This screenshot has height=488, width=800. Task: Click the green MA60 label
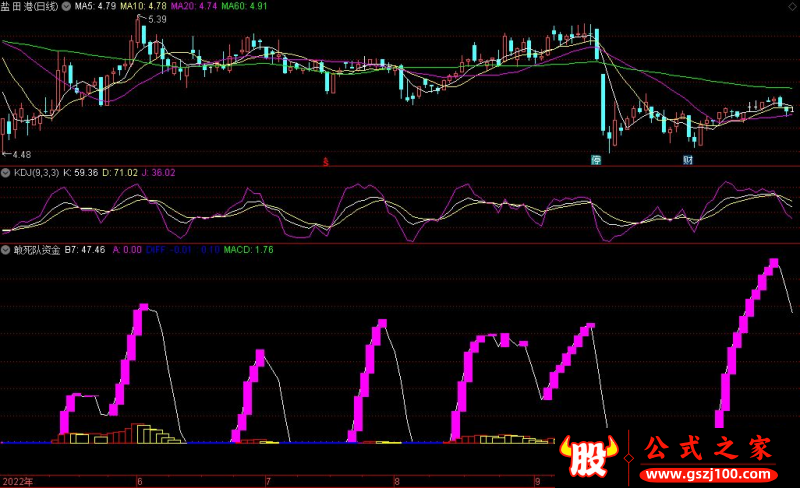pos(244,6)
